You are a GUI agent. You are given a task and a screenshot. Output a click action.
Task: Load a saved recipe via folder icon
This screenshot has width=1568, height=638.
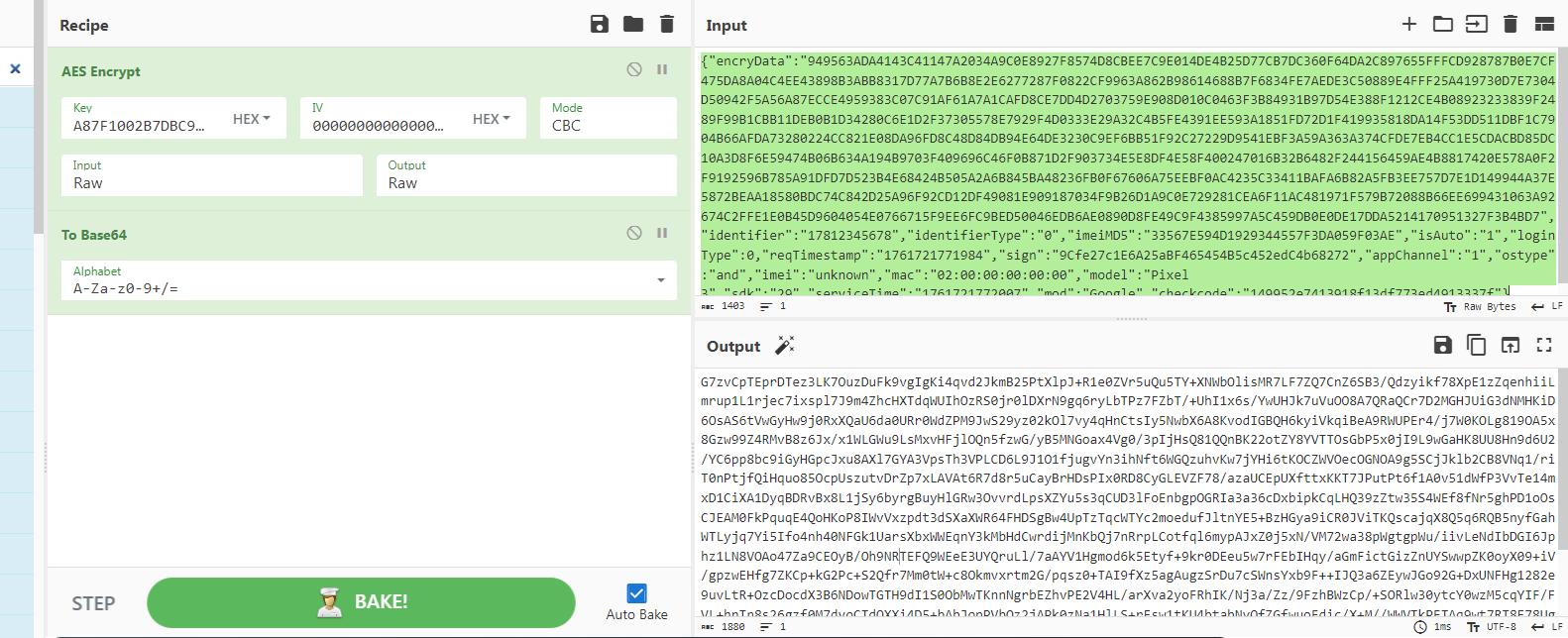633,24
